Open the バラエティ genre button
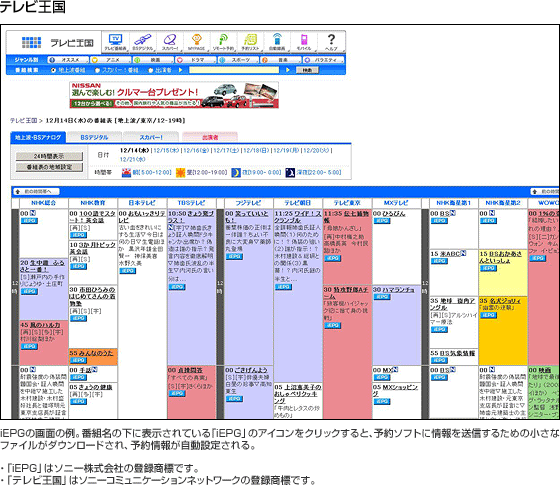 tap(324, 60)
